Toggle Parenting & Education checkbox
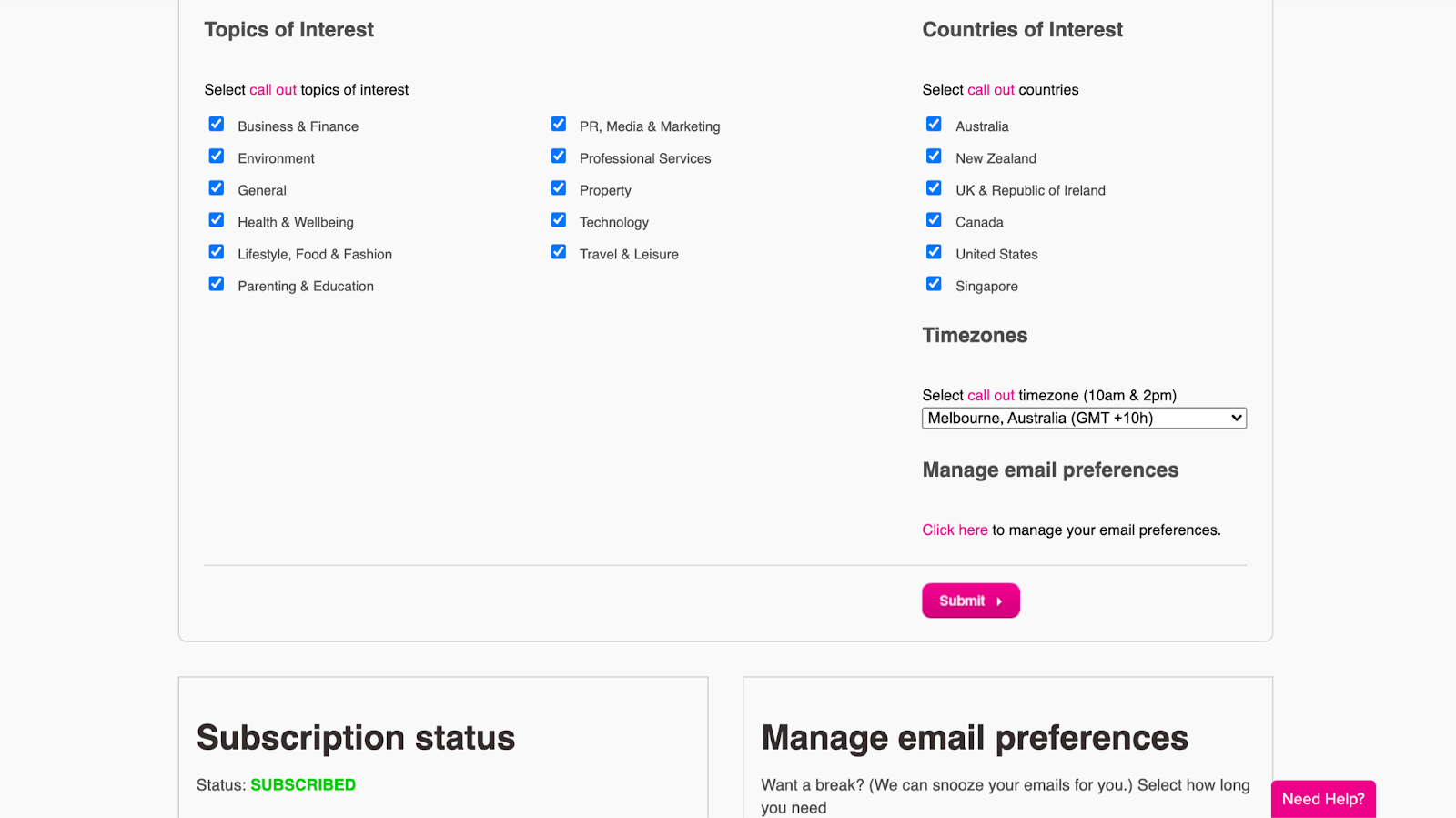Viewport: 1456px width, 818px height. click(x=217, y=284)
